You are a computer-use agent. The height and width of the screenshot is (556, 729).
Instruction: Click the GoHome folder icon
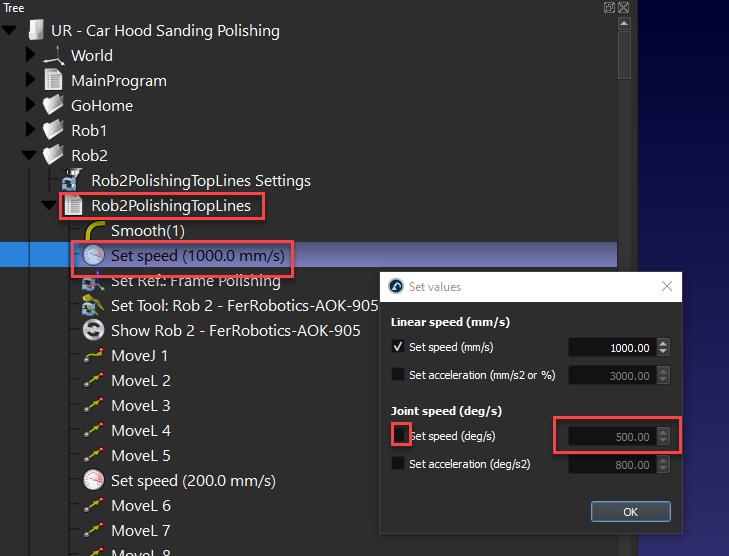[x=53, y=105]
